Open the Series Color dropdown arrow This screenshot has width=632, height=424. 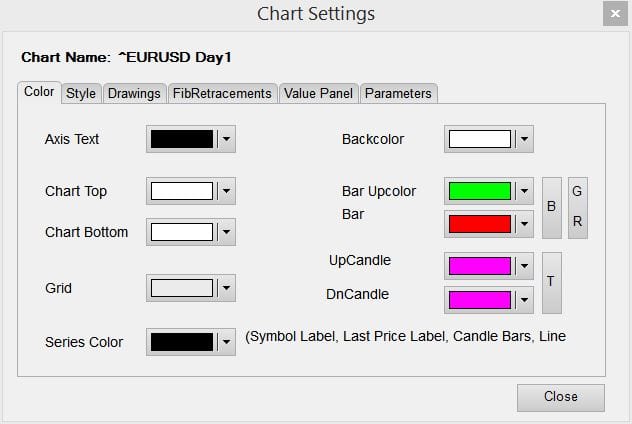click(x=227, y=342)
